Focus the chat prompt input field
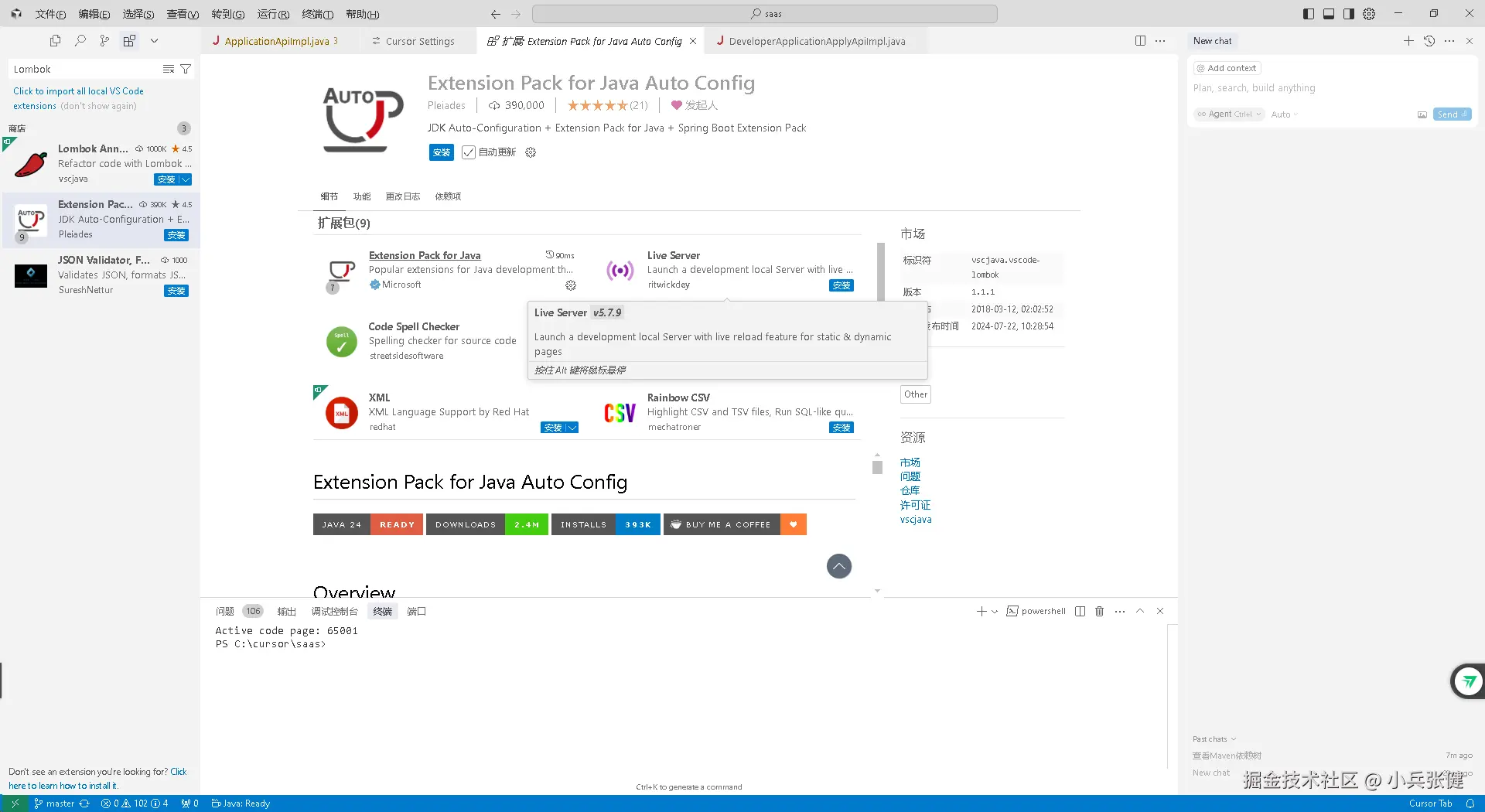Image resolution: width=1485 pixels, height=812 pixels. (1330, 88)
